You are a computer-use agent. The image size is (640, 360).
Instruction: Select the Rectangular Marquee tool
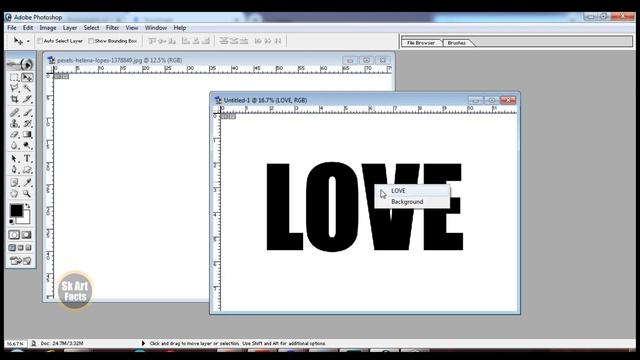point(14,77)
